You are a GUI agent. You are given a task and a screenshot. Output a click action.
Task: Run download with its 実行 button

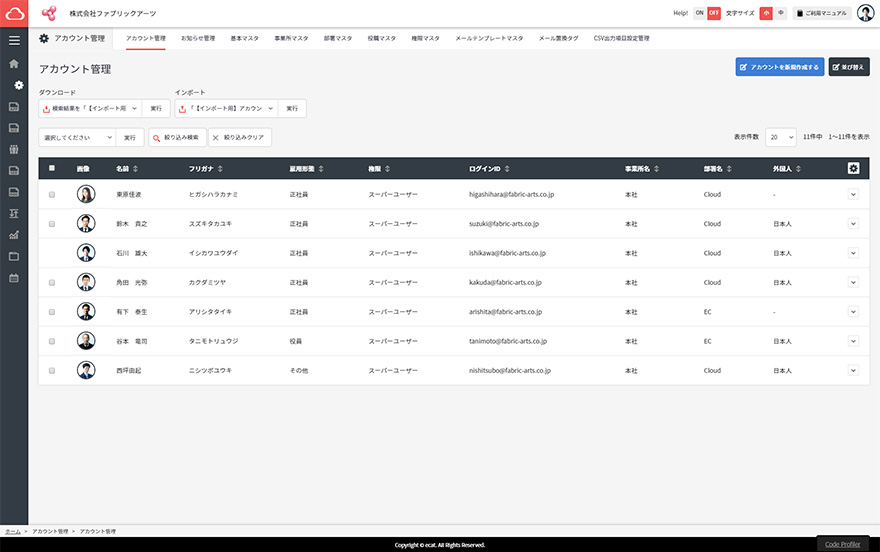[156, 108]
